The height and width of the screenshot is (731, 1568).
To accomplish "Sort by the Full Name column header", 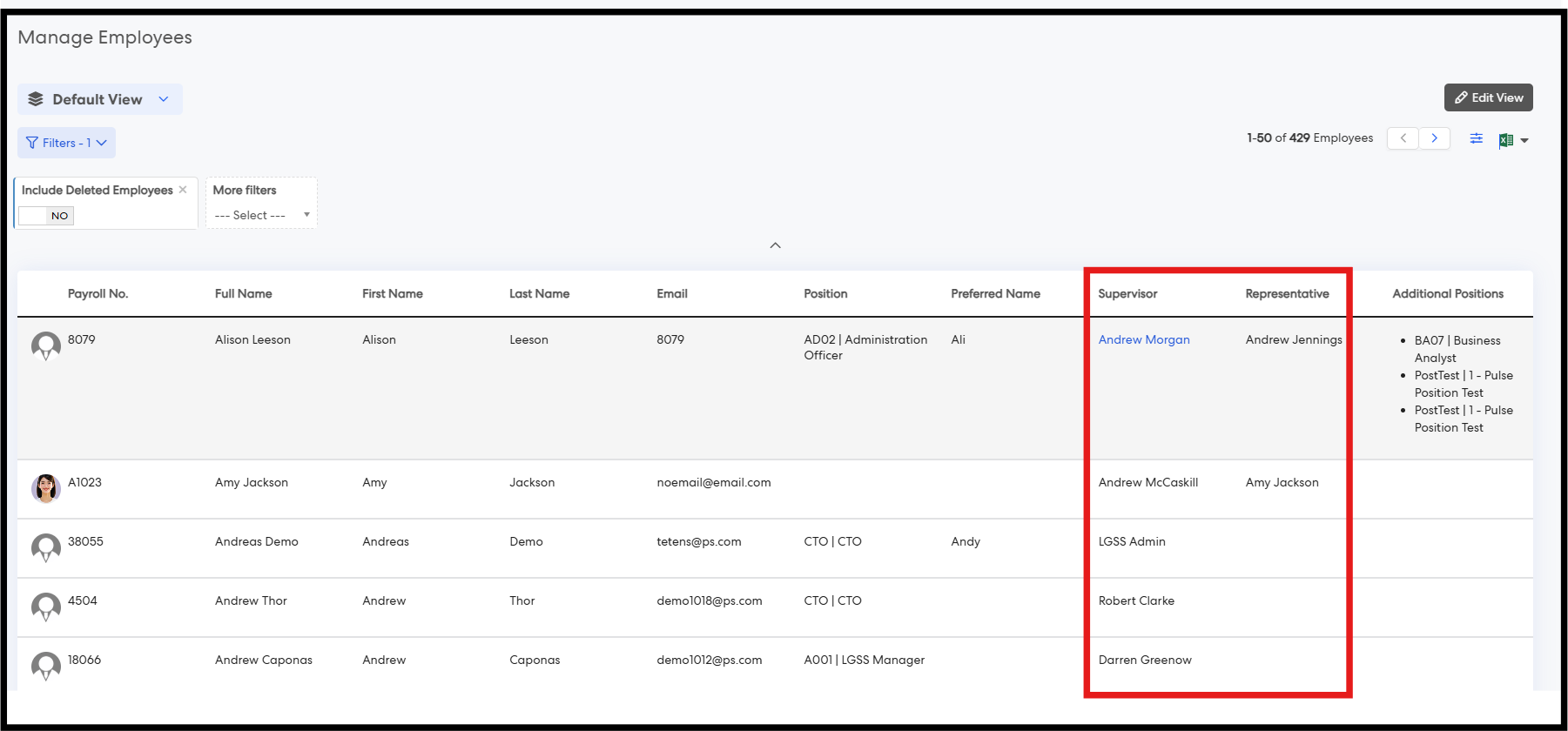I will pos(243,293).
